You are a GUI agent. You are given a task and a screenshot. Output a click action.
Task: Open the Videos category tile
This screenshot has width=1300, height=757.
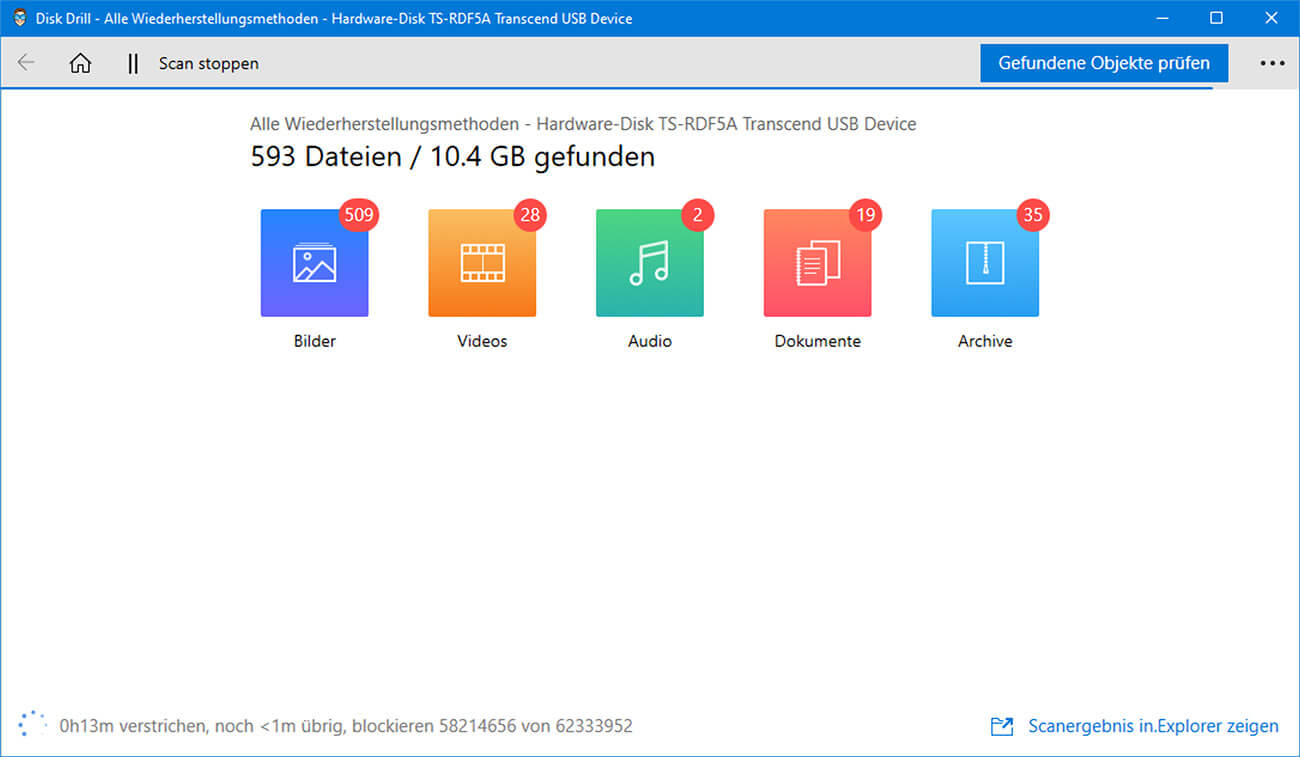(x=482, y=263)
